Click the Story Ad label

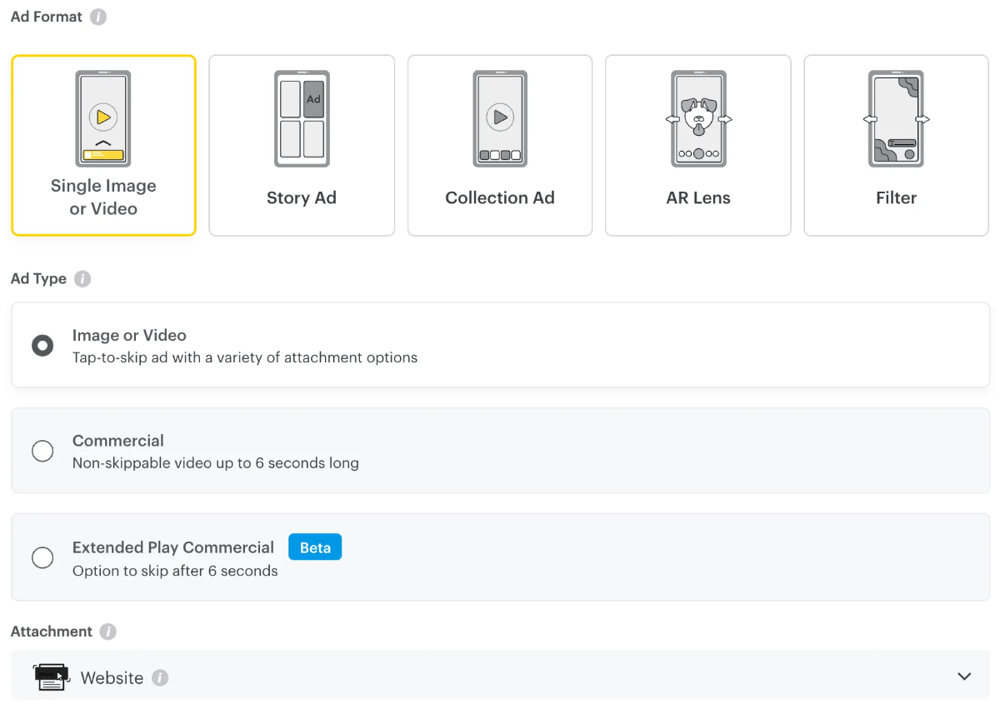[301, 198]
